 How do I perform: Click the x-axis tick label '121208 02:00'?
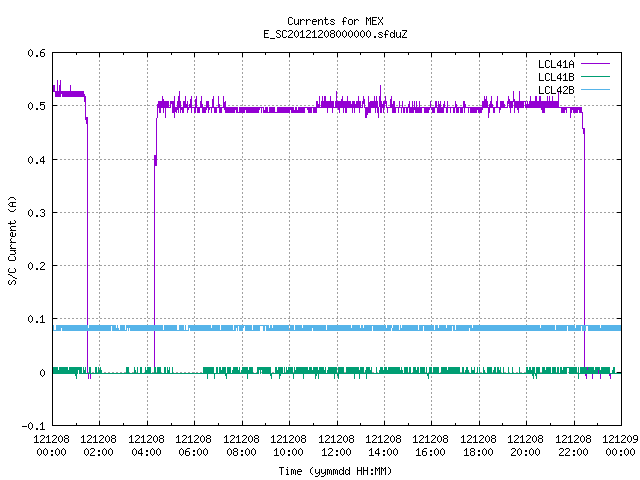(98, 446)
